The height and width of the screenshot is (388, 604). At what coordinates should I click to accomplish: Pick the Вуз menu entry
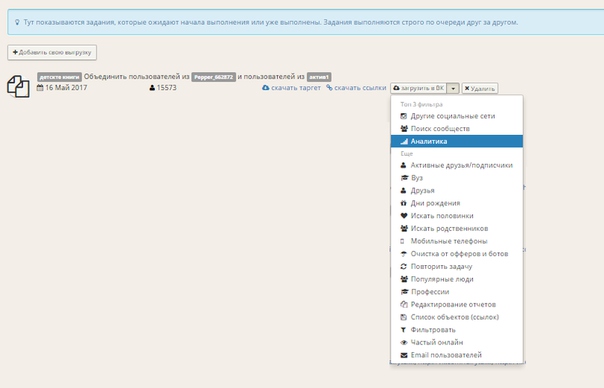coord(457,178)
